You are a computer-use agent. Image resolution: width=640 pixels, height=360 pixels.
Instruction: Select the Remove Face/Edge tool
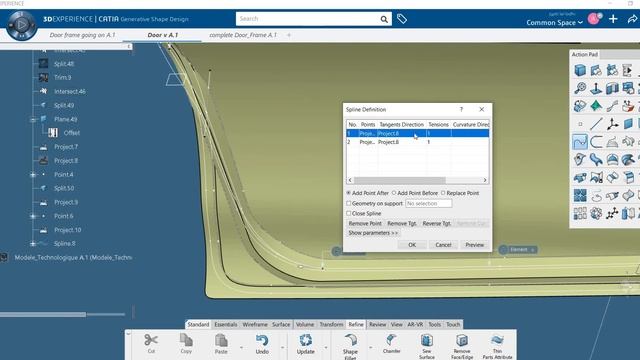pos(462,346)
